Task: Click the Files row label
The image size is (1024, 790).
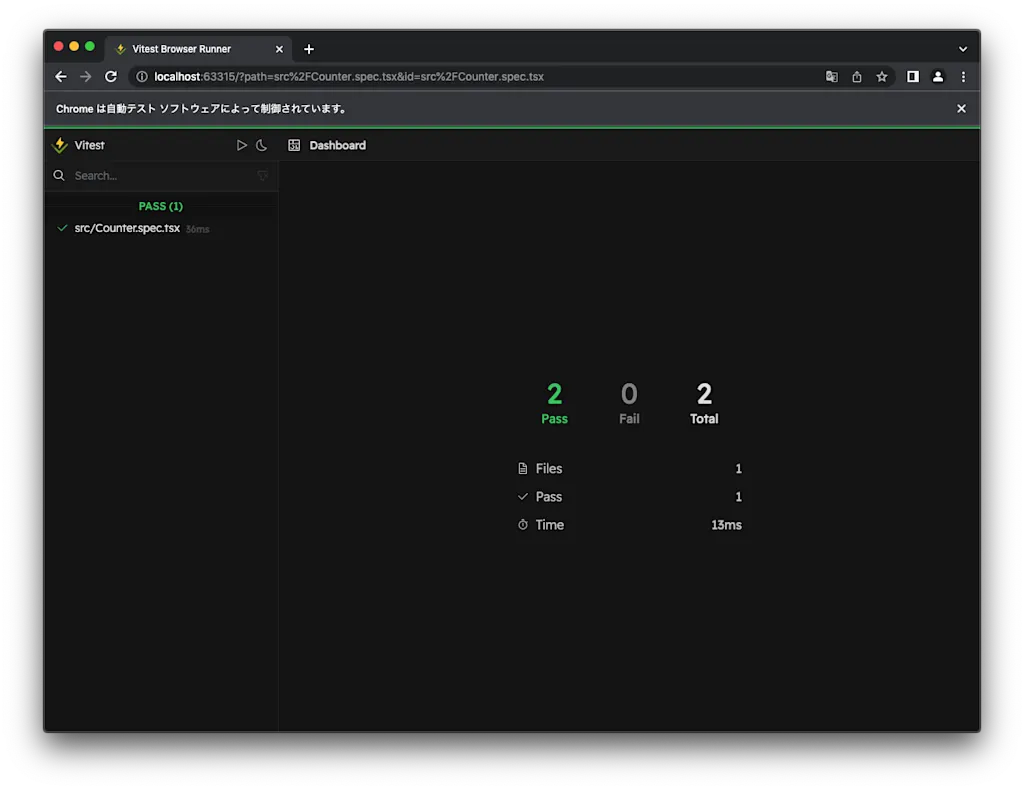Action: 549,469
